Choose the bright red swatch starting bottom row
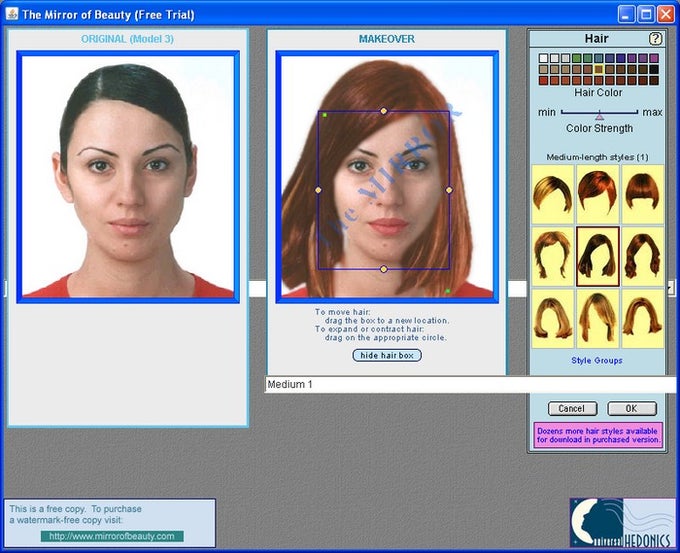Viewport: 680px width, 553px height. pyautogui.click(x=543, y=81)
